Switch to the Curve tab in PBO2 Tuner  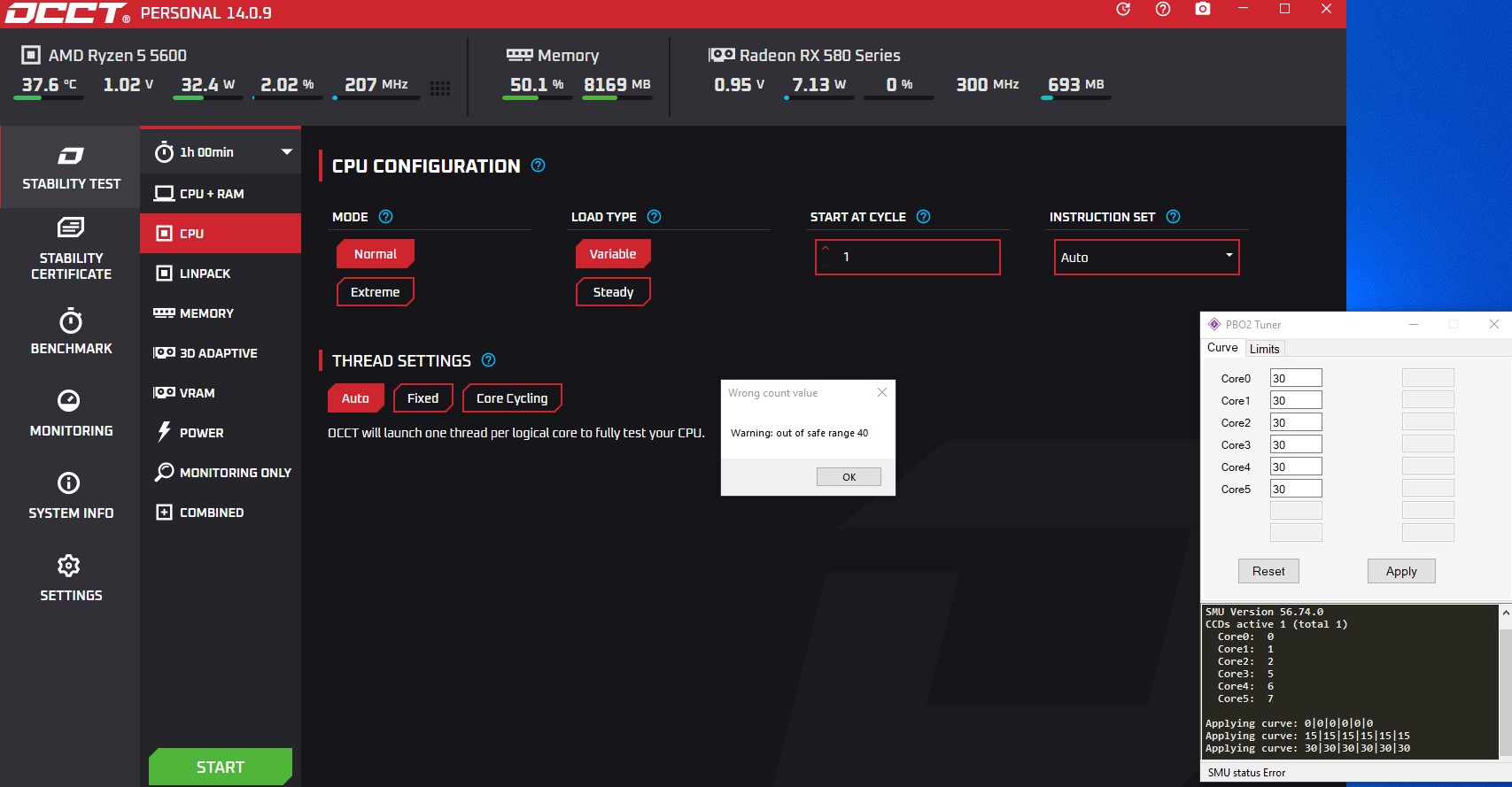(x=1222, y=348)
